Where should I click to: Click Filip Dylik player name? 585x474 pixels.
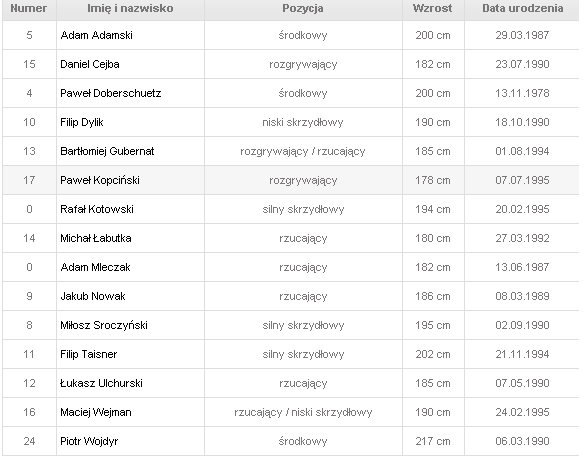(x=82, y=122)
